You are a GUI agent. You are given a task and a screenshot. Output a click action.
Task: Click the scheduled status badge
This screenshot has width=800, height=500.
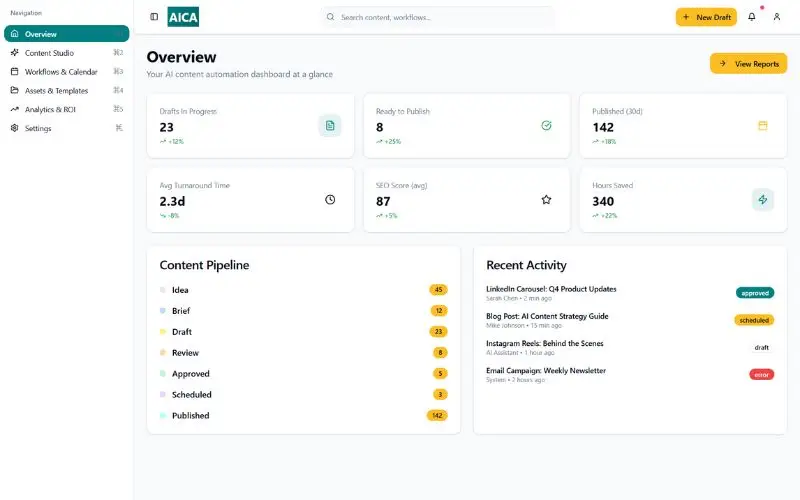coord(754,320)
